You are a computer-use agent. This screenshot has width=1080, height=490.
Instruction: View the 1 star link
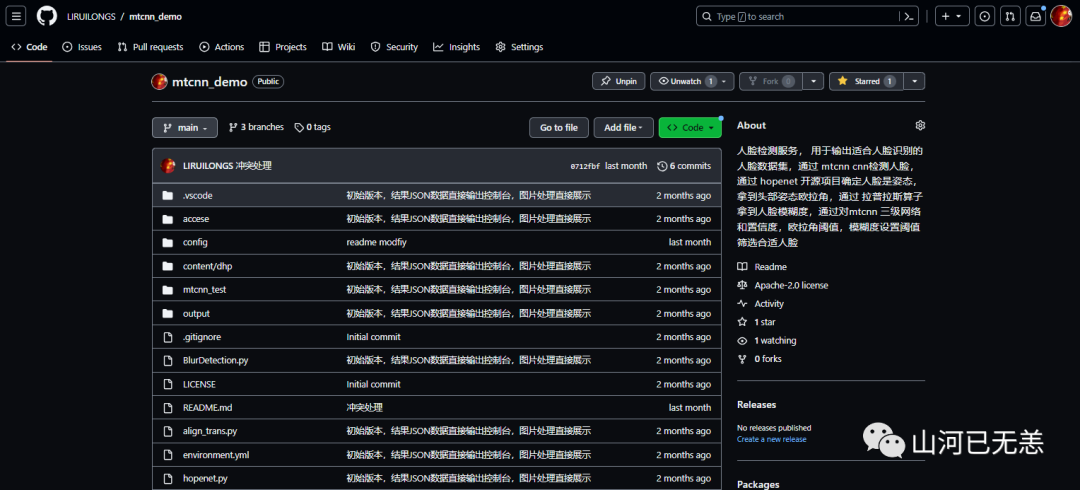[756, 322]
